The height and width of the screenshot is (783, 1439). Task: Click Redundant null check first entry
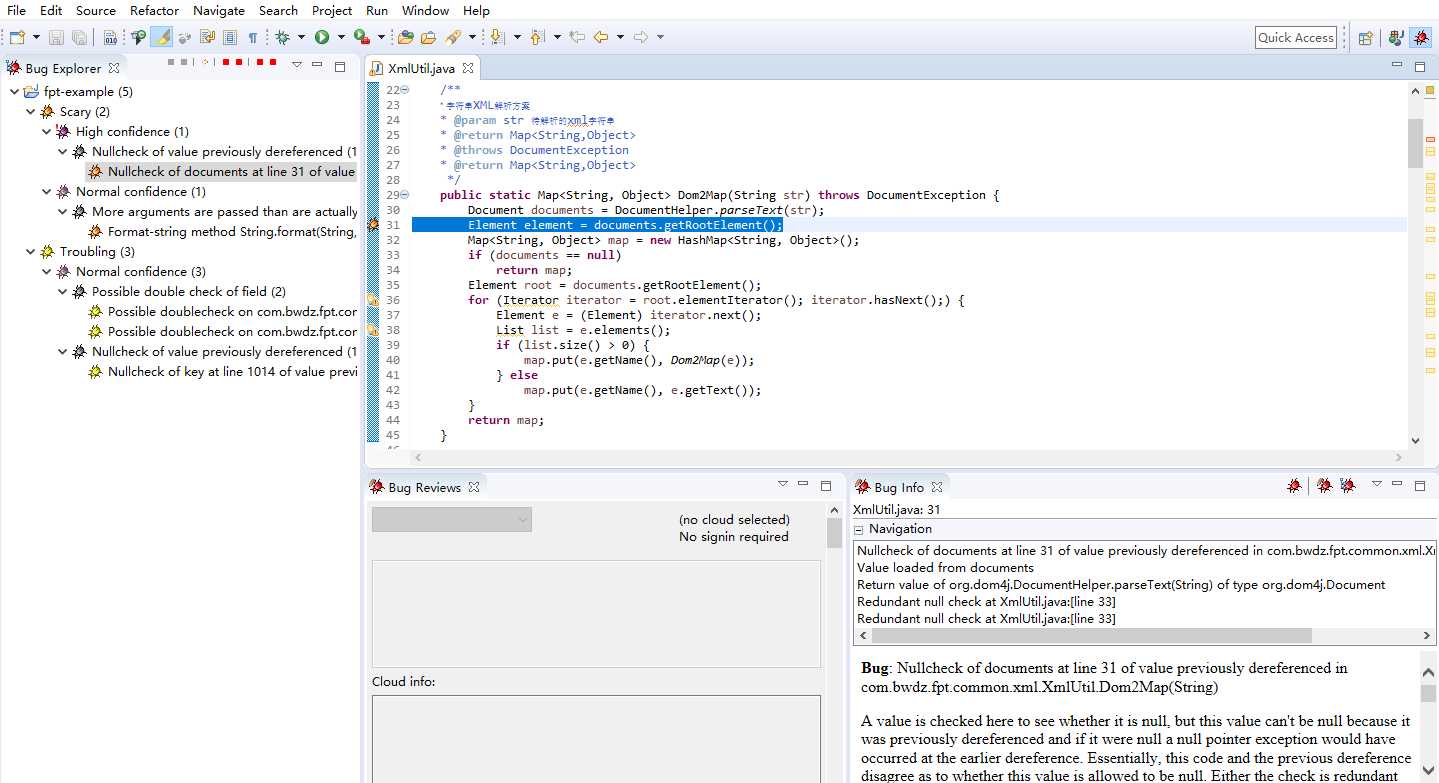(986, 601)
